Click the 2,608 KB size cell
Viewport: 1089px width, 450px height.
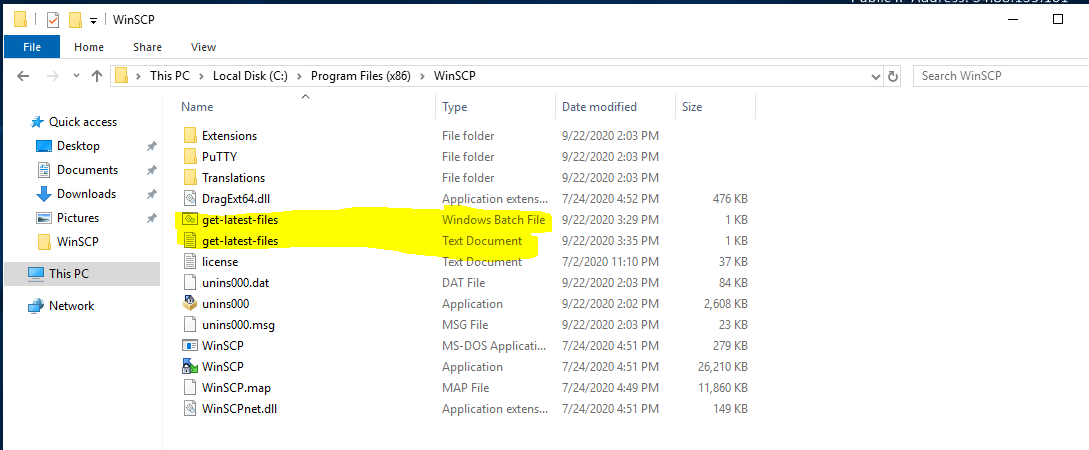click(725, 303)
